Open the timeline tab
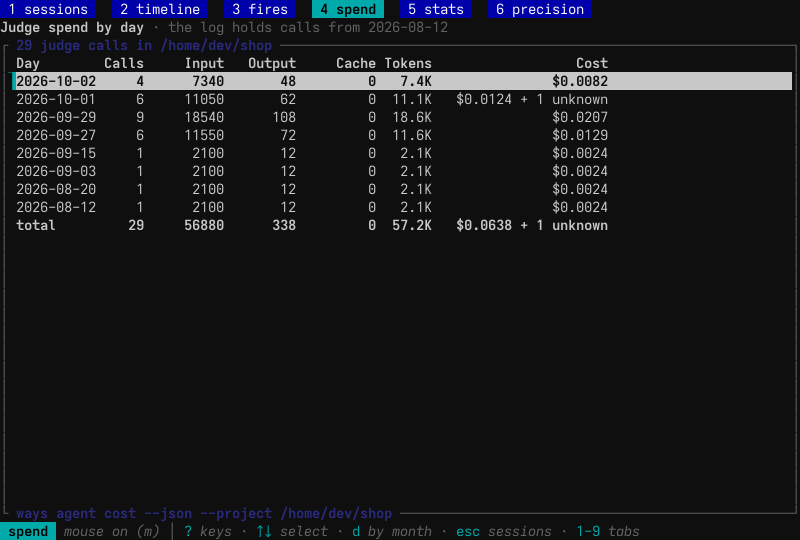This screenshot has height=540, width=800. 160,9
